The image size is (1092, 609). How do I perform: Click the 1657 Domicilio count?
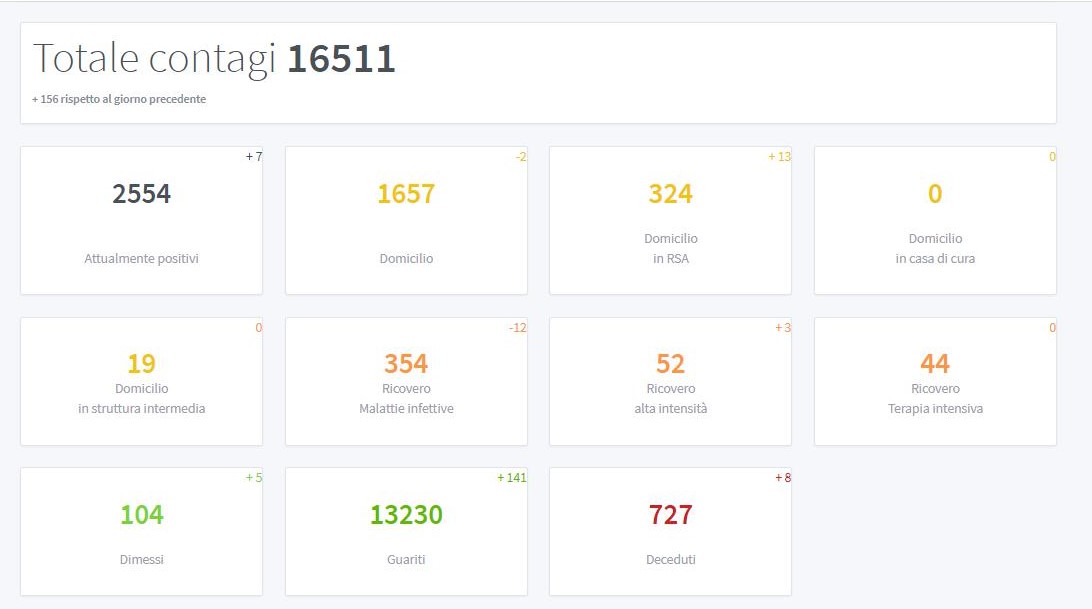point(405,194)
